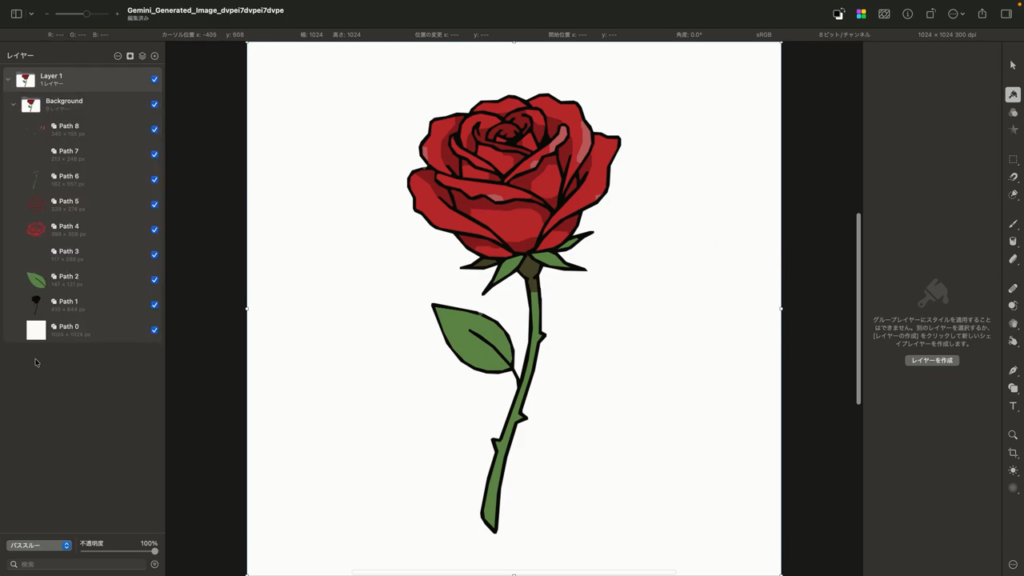Open the Colors palette from the top toolbar
The height and width of the screenshot is (576, 1024).
861,14
